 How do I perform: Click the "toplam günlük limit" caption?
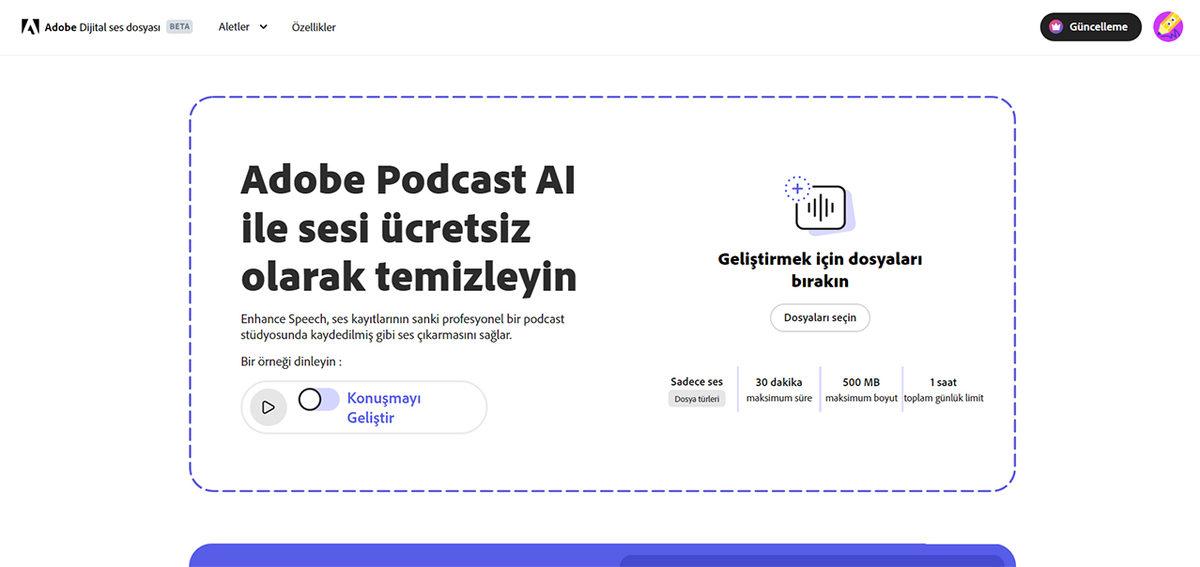pyautogui.click(x=944, y=398)
